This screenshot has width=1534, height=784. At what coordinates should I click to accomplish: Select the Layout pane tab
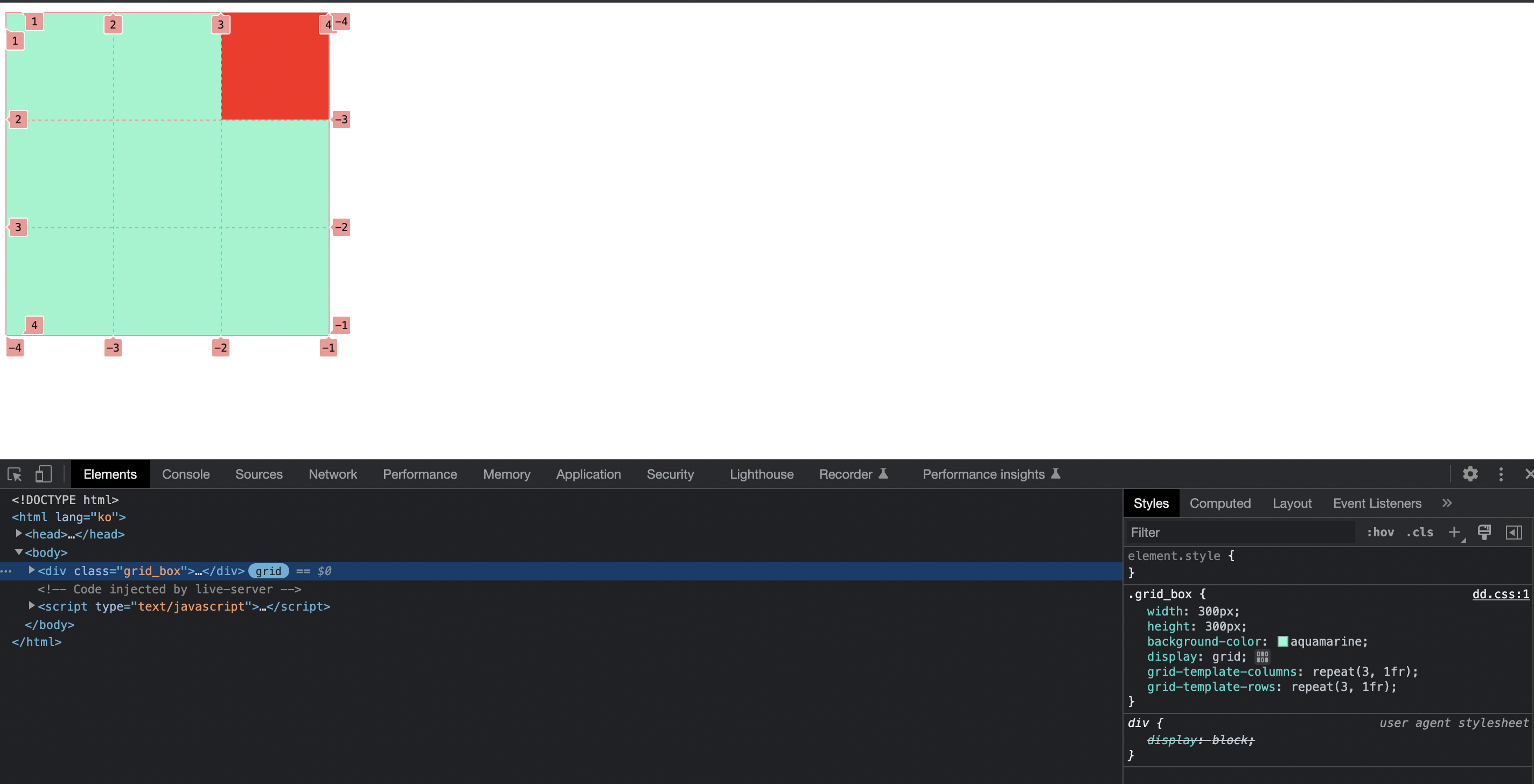[x=1292, y=503]
